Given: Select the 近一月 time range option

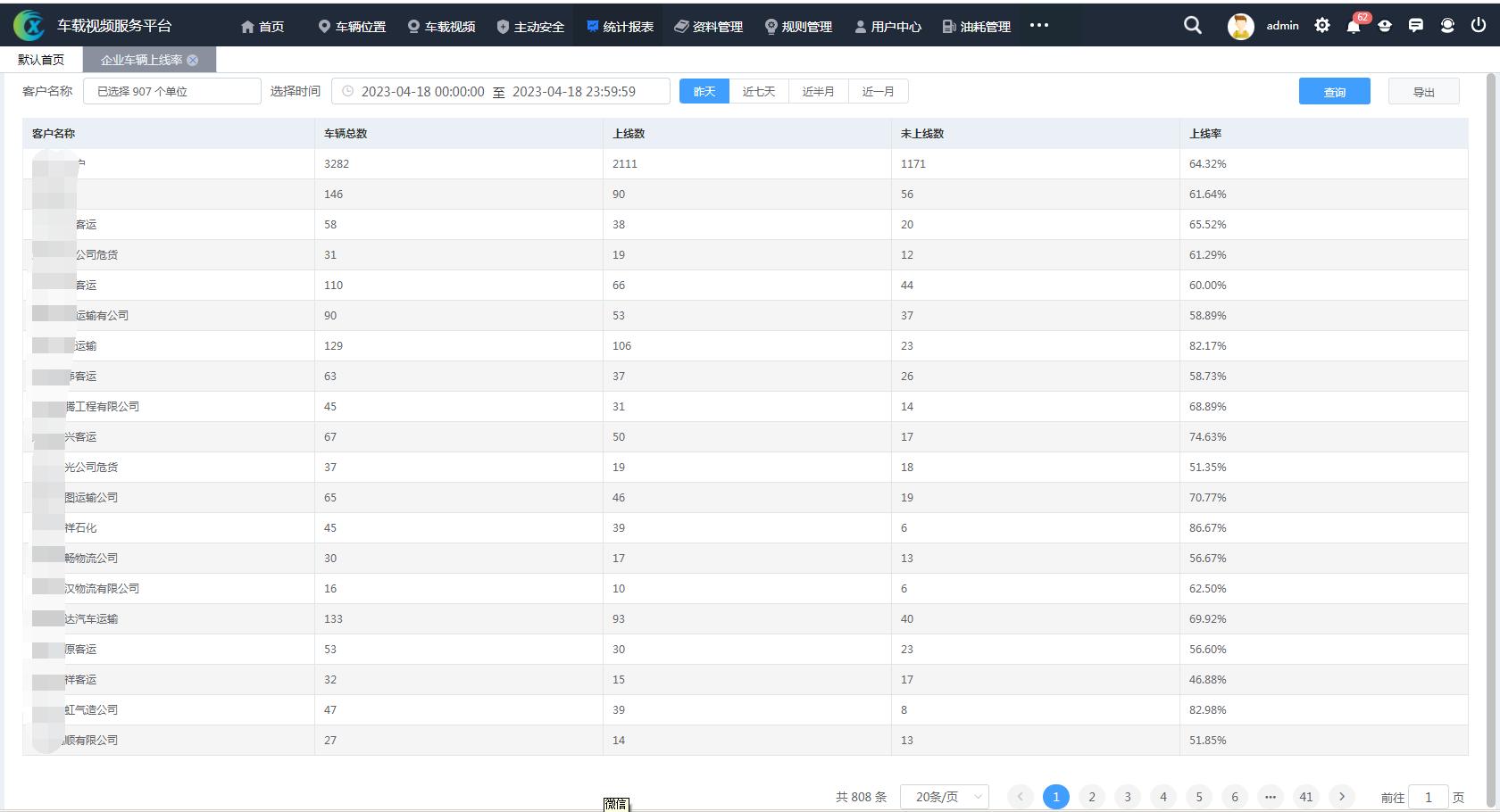Looking at the screenshot, I should (x=878, y=91).
